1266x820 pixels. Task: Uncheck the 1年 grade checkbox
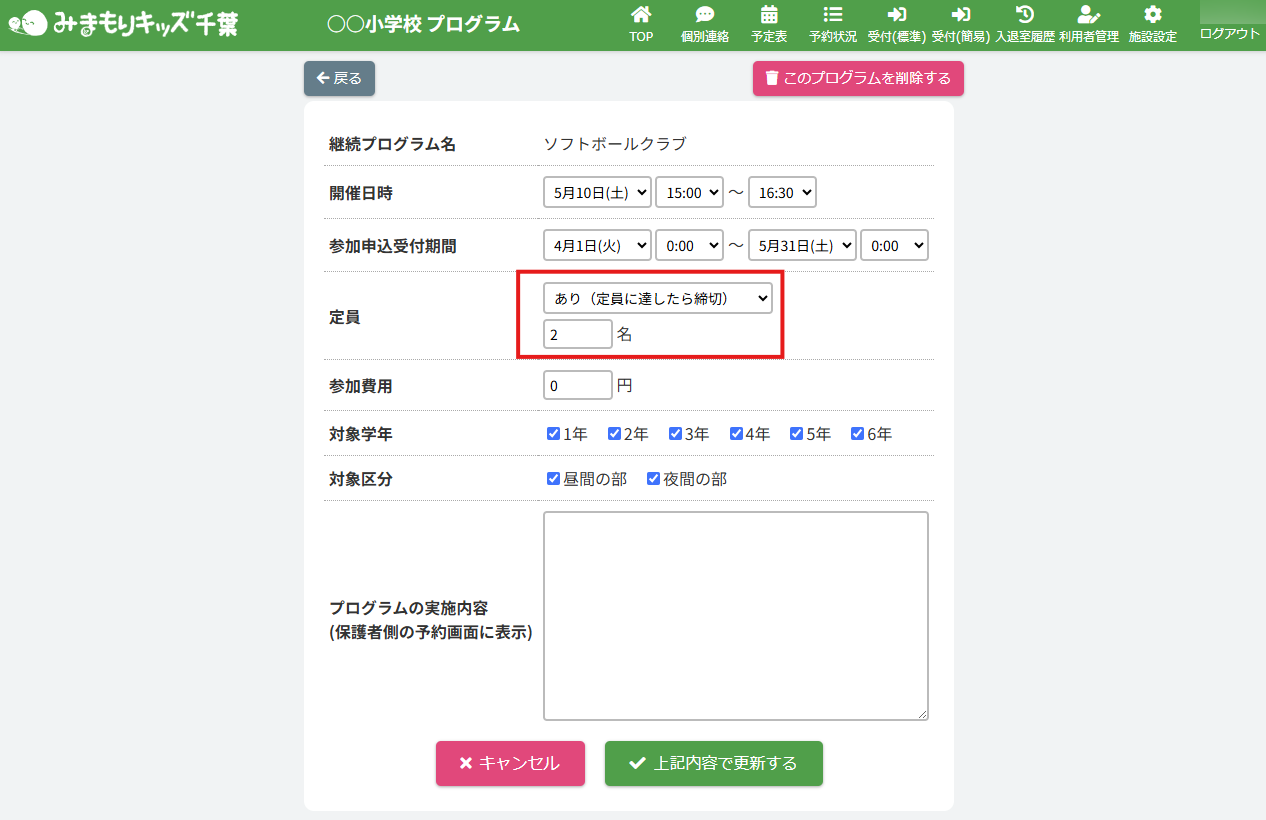click(x=553, y=434)
